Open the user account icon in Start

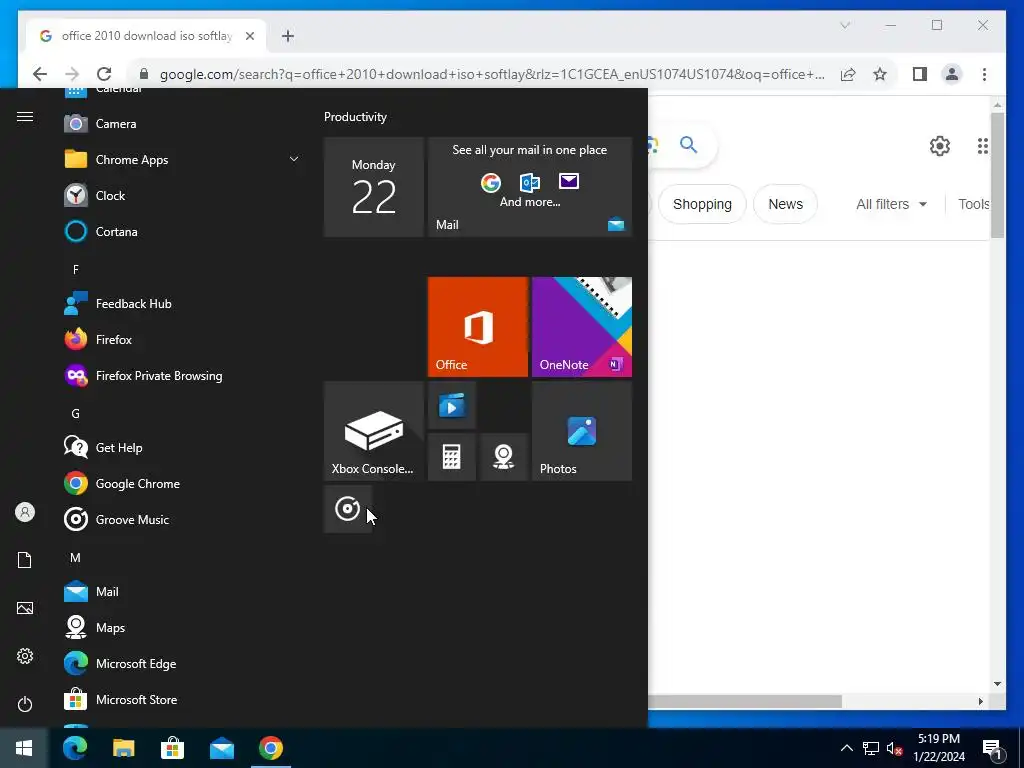[25, 512]
